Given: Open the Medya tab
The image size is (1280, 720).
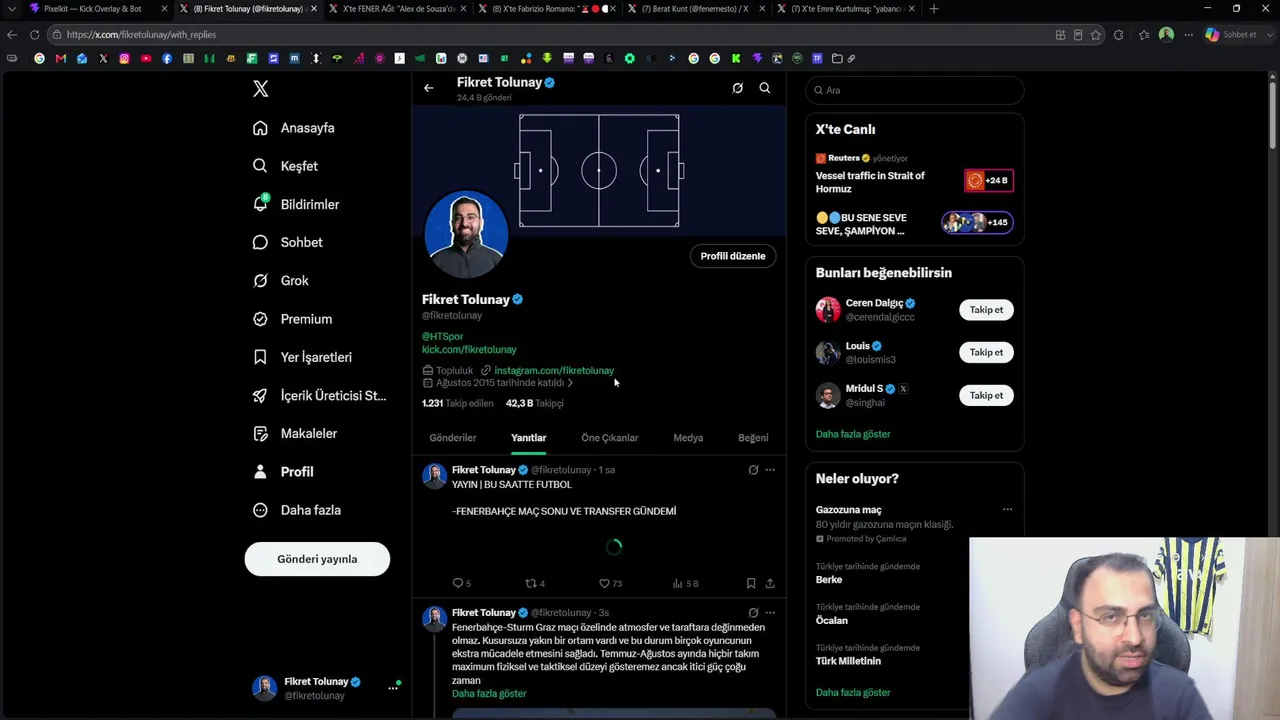Looking at the screenshot, I should [688, 438].
